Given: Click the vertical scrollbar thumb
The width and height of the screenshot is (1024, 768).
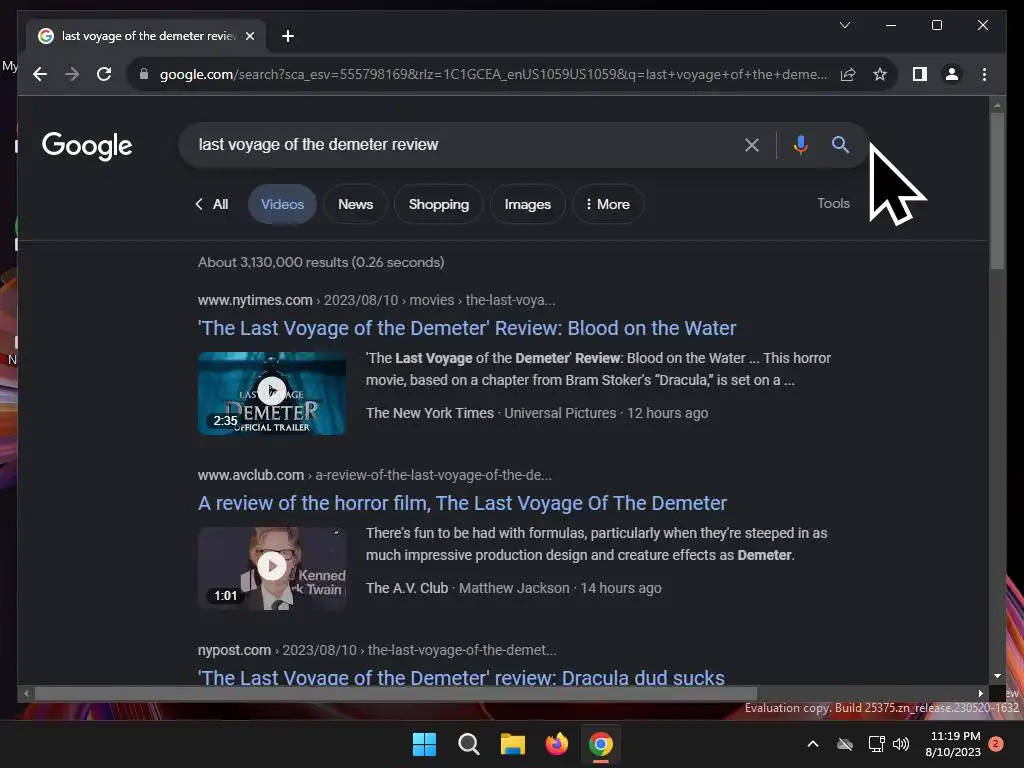Looking at the screenshot, I should (x=997, y=191).
